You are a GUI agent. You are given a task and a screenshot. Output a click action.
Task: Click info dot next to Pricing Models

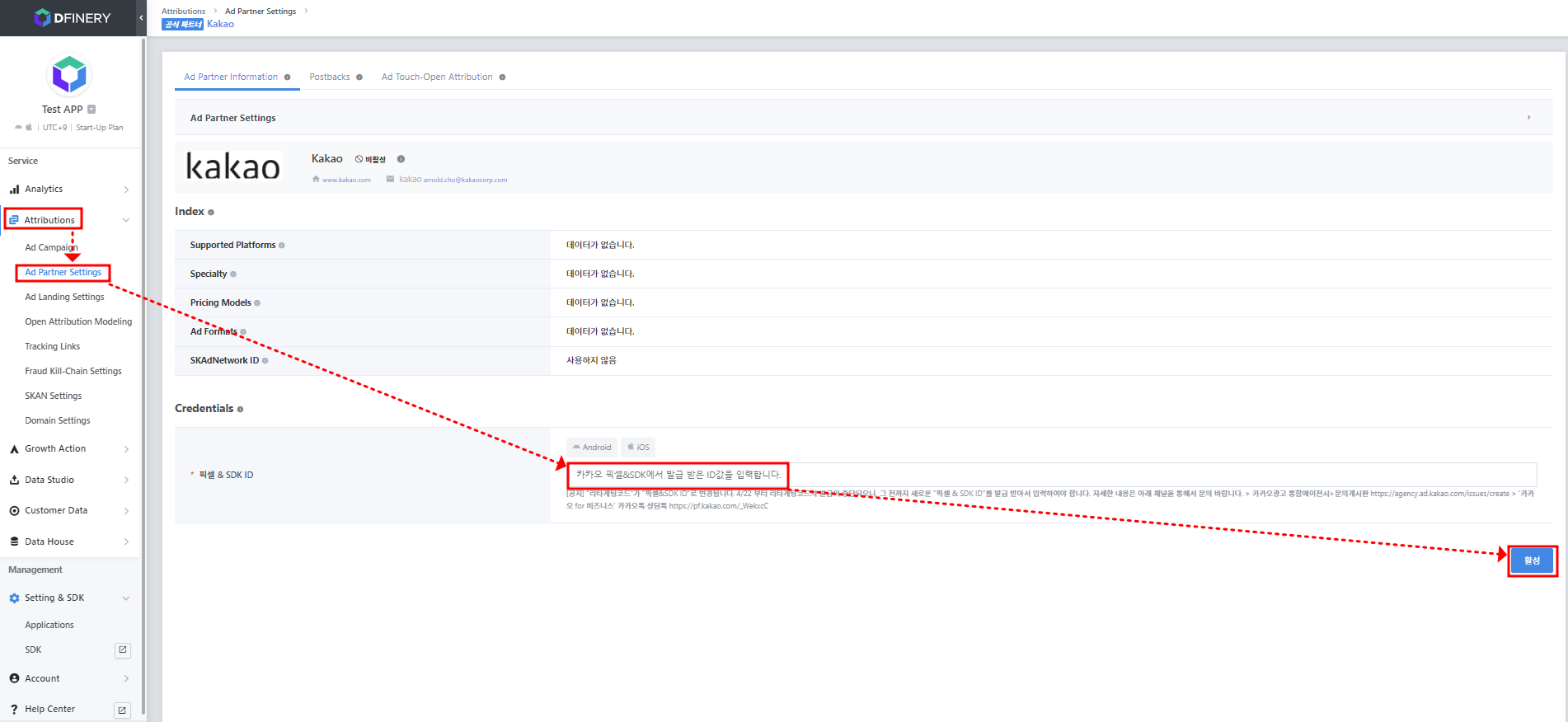click(x=257, y=303)
